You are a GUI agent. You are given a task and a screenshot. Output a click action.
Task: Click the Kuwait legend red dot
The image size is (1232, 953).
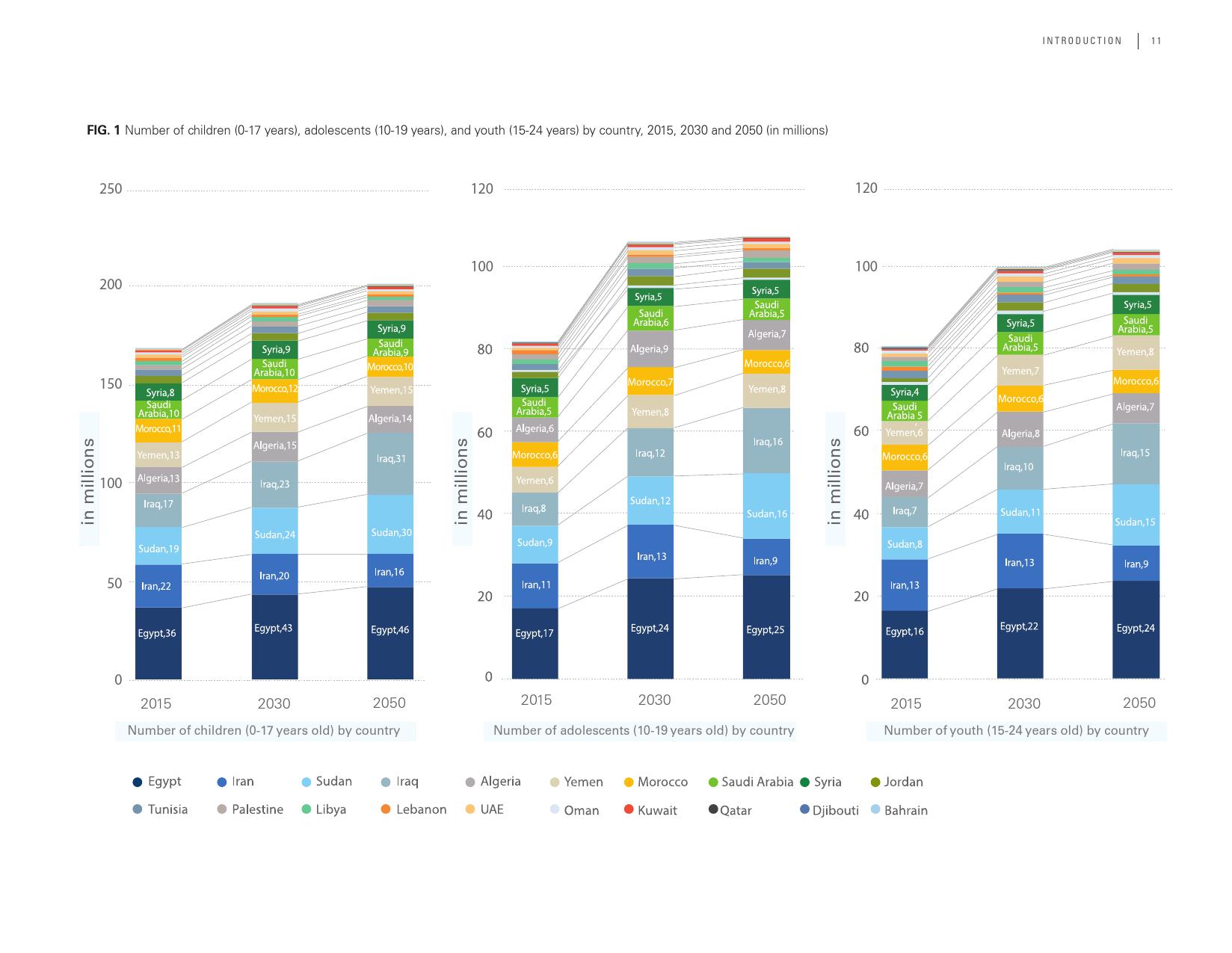coord(629,809)
